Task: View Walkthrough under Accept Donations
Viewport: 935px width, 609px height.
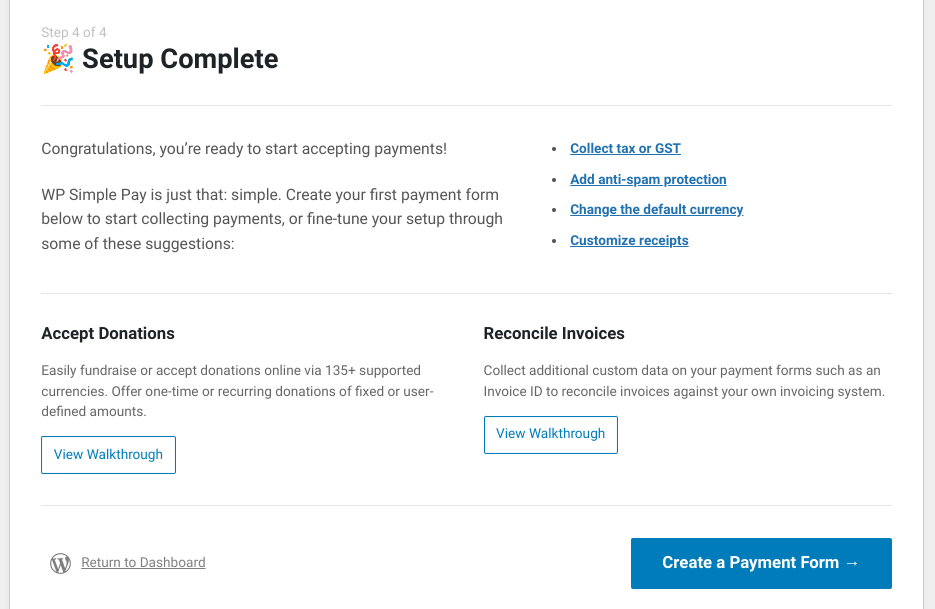Action: point(108,454)
